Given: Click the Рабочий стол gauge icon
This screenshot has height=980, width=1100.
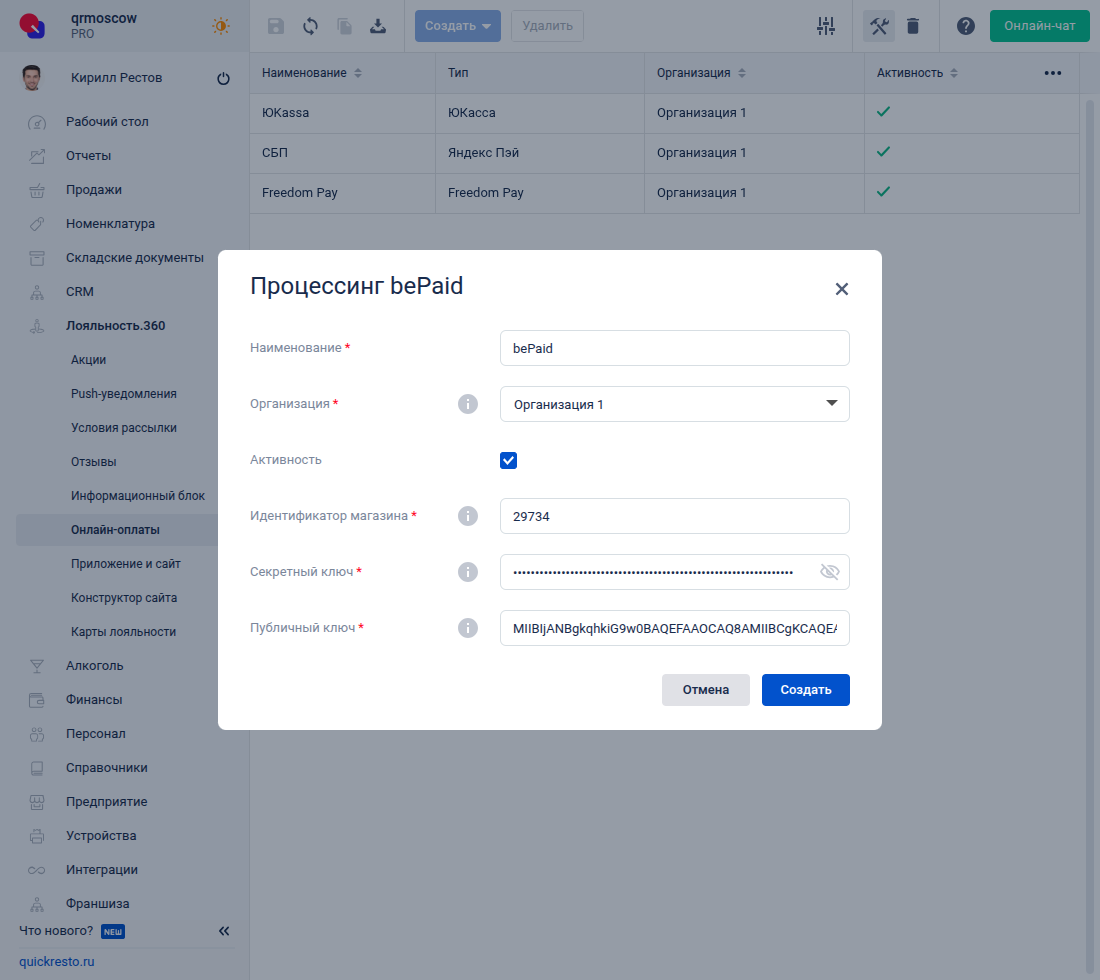Looking at the screenshot, I should [x=36, y=122].
